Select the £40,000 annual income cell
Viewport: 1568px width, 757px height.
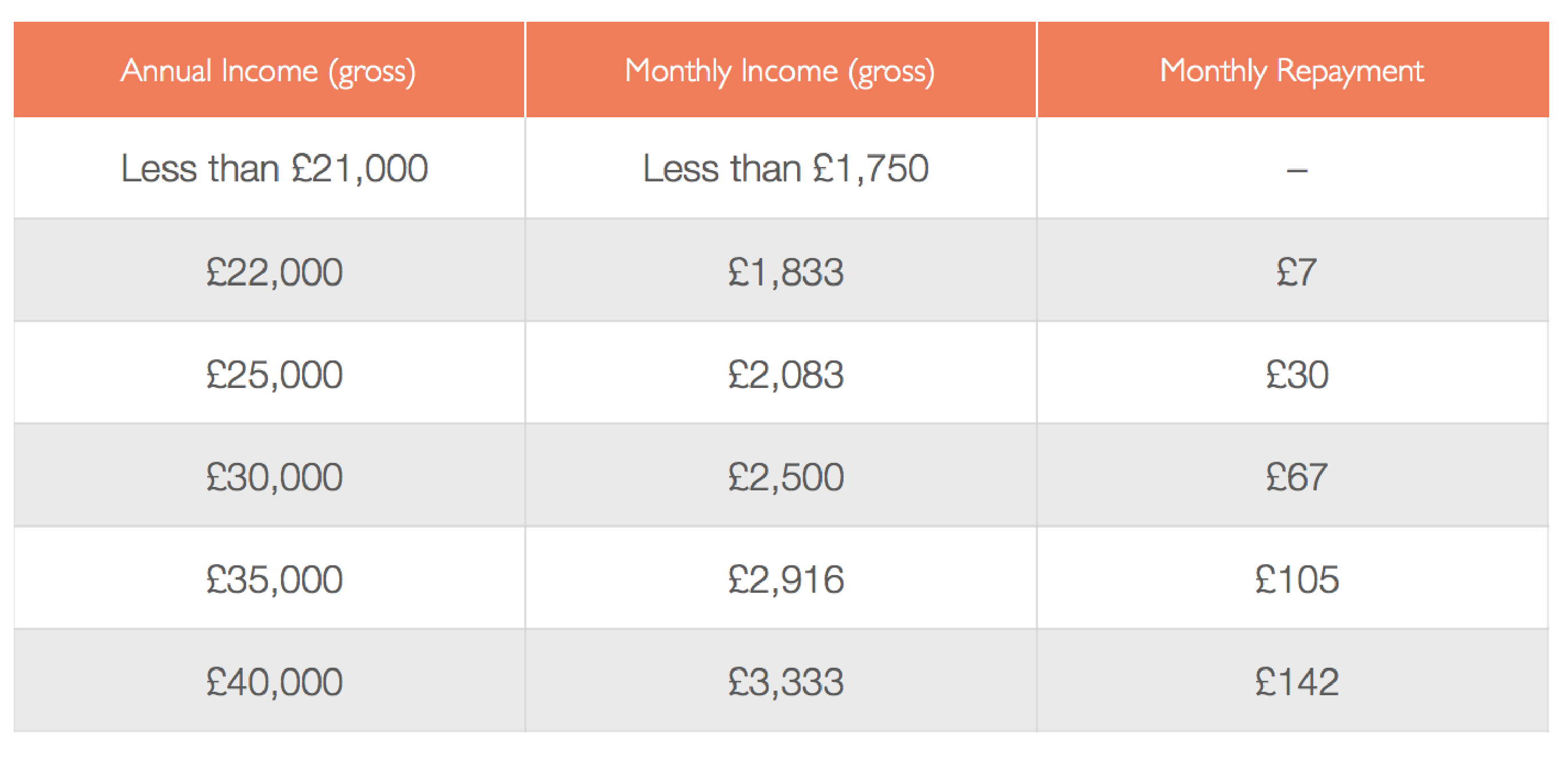pyautogui.click(x=268, y=680)
